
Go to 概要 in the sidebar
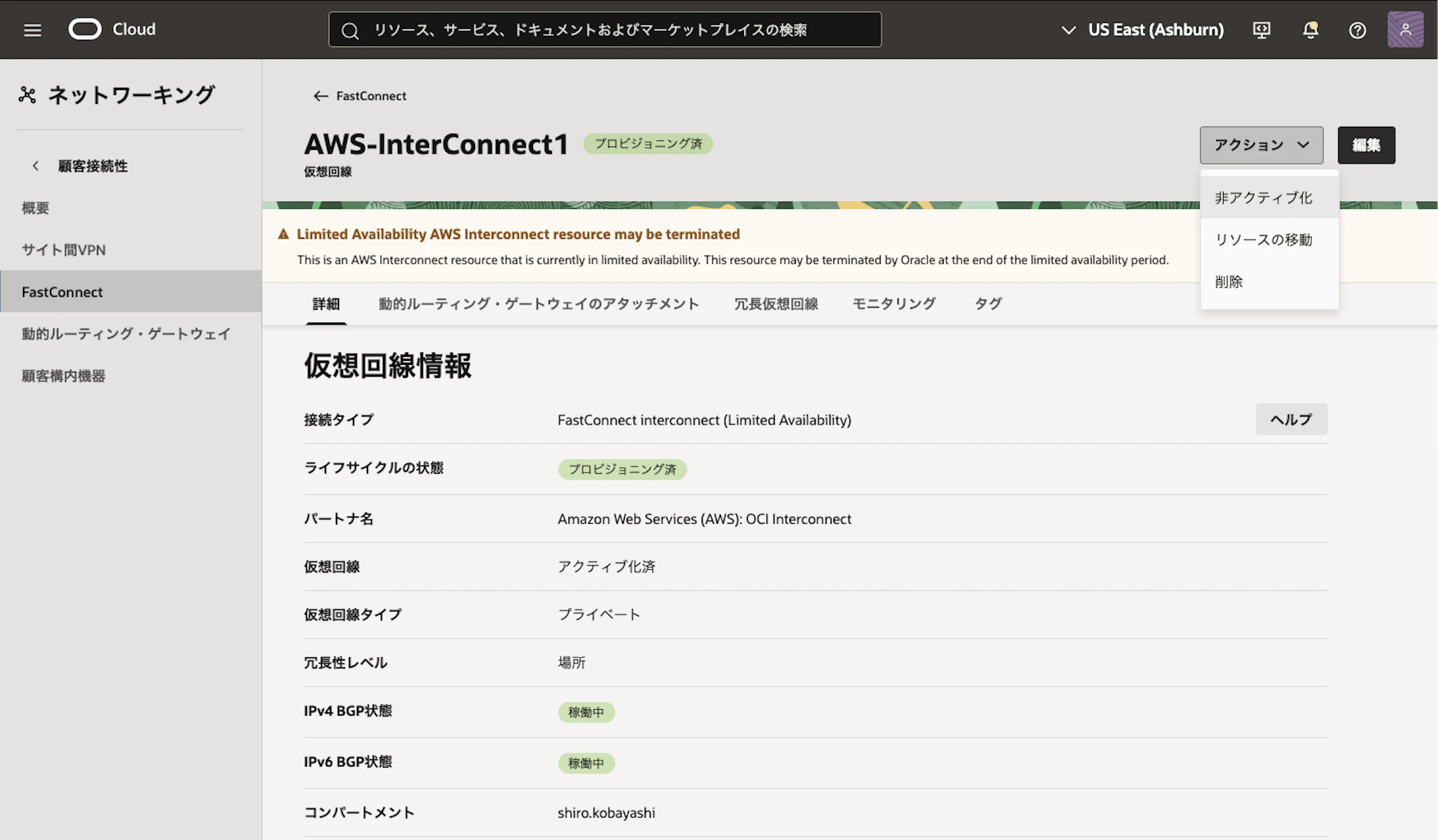131,208
